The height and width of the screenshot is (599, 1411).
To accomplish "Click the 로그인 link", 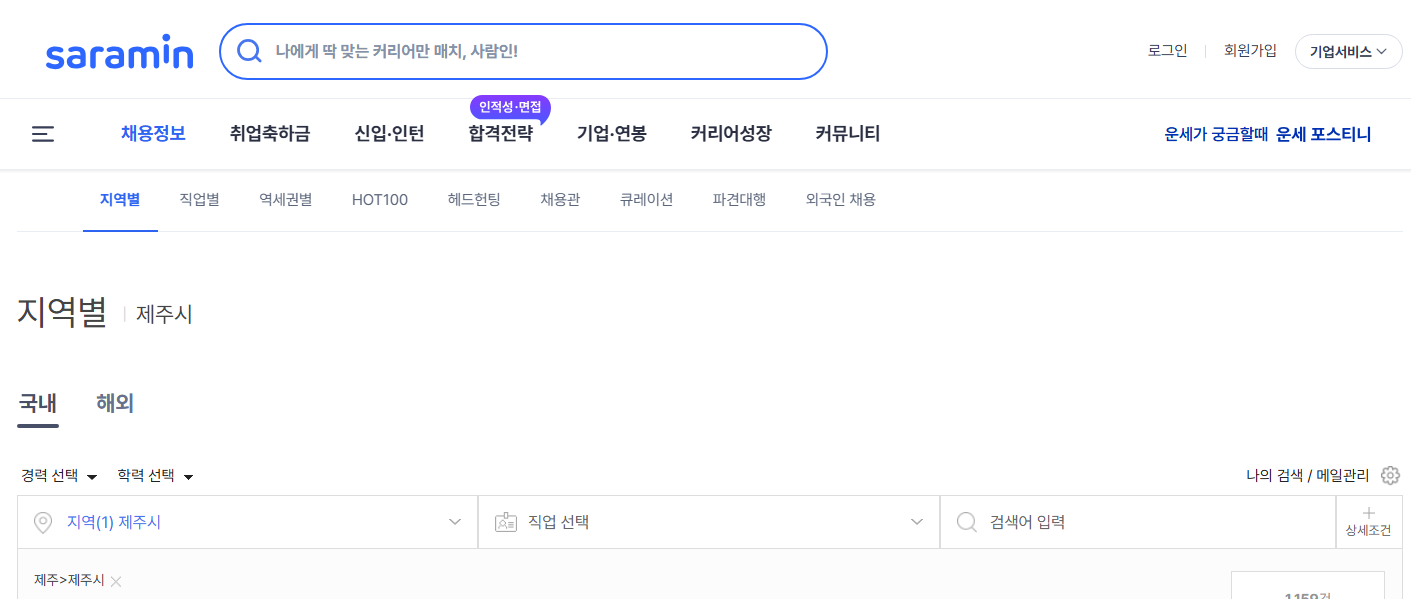I will [1167, 49].
